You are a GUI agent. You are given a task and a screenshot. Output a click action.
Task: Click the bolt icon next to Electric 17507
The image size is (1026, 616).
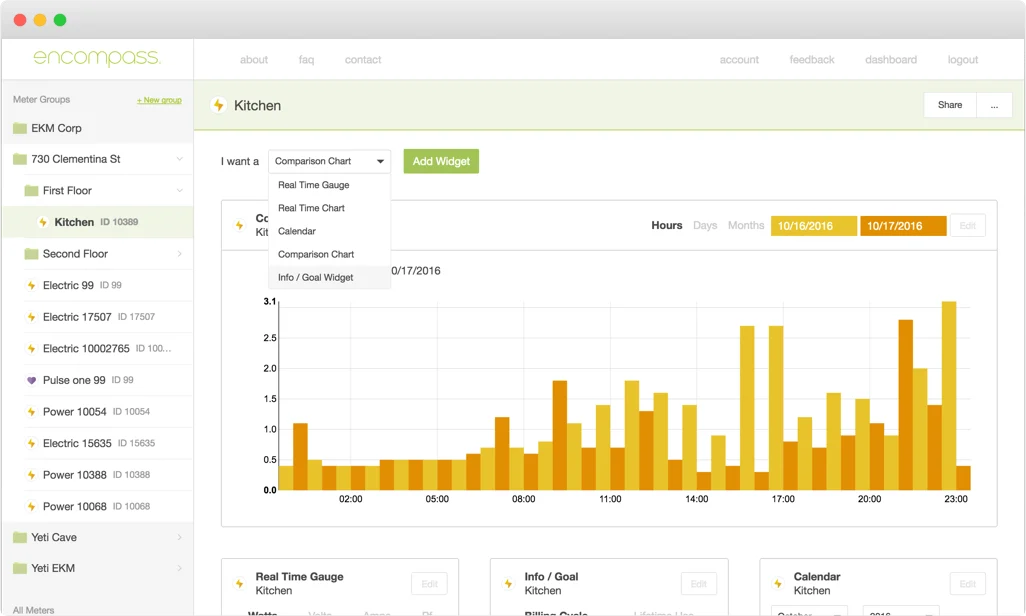point(31,317)
